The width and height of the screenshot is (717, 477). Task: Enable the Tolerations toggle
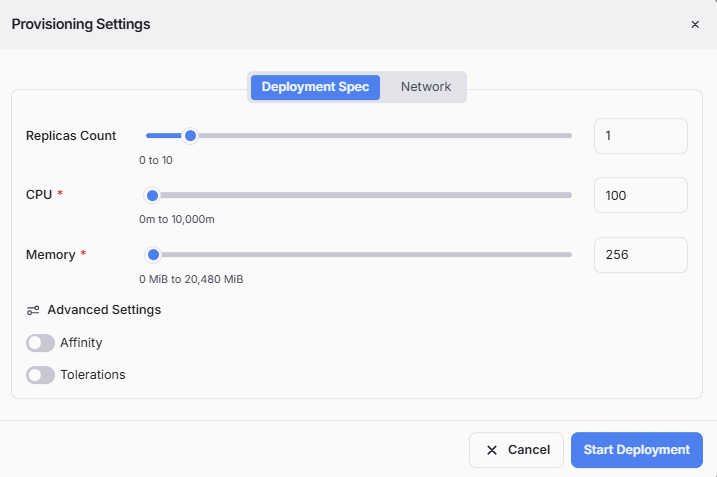[x=40, y=375]
